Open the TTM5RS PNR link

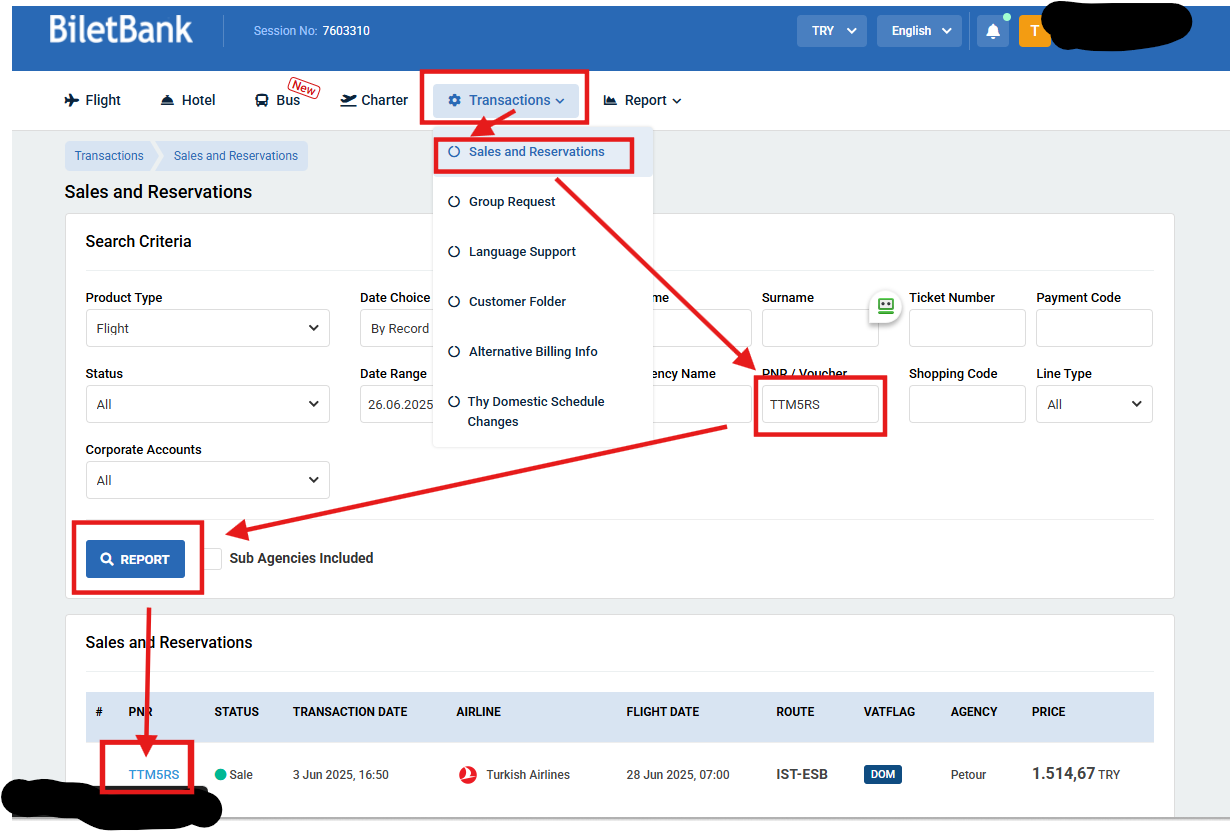154,775
